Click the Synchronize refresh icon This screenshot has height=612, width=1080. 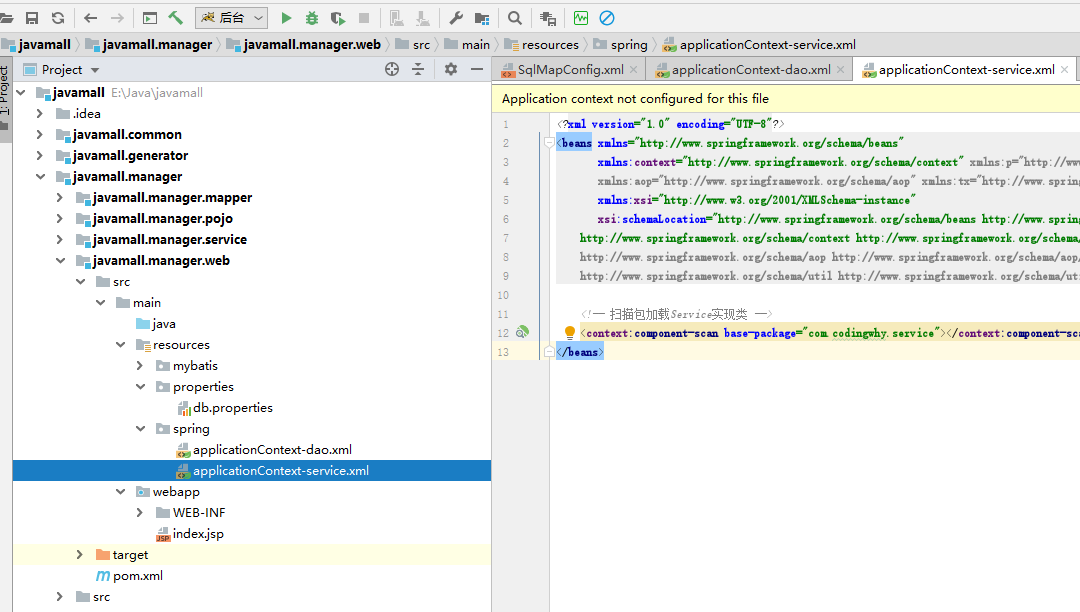(x=58, y=18)
